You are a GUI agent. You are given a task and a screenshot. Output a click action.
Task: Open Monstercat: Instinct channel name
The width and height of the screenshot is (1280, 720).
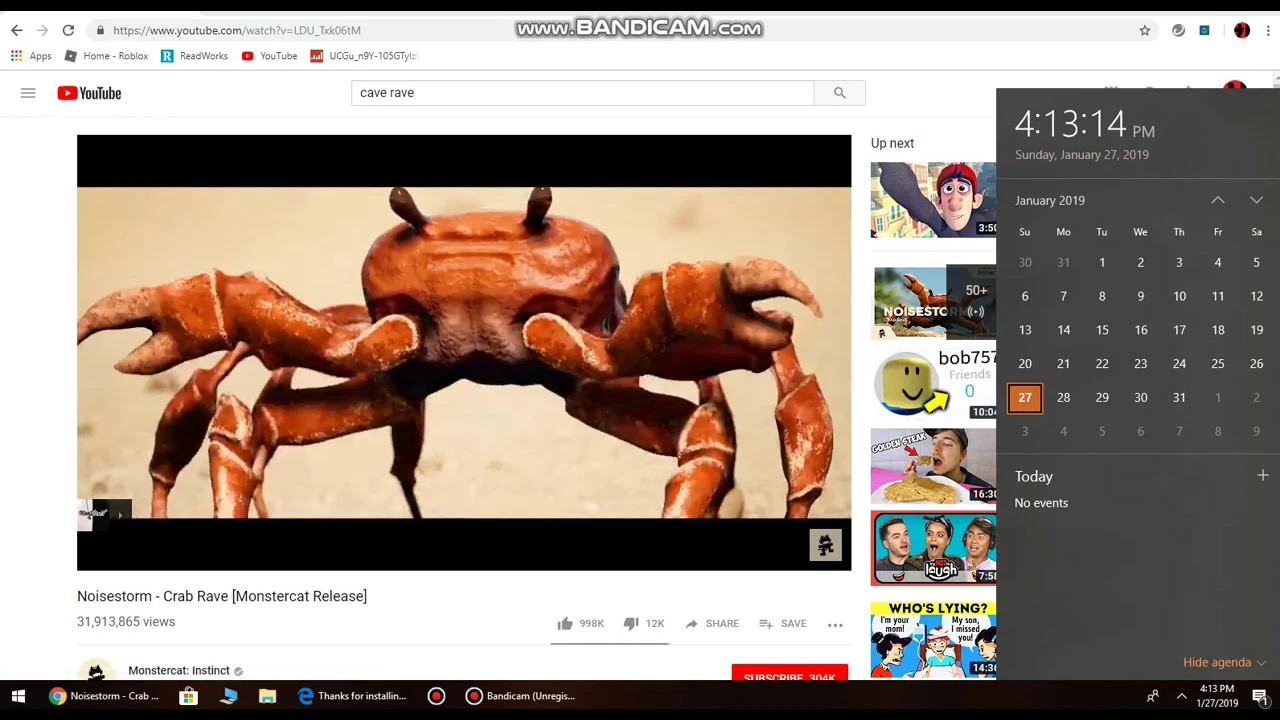point(179,670)
